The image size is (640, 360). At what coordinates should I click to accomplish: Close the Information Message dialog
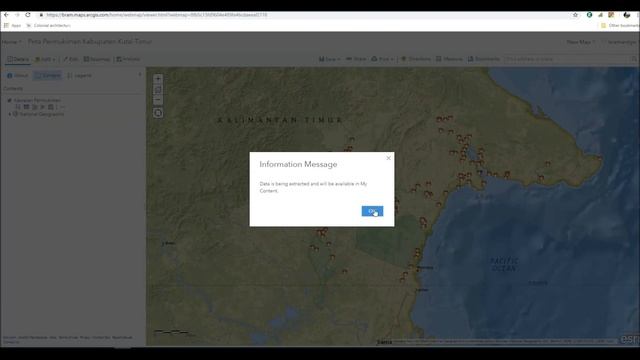[x=389, y=158]
